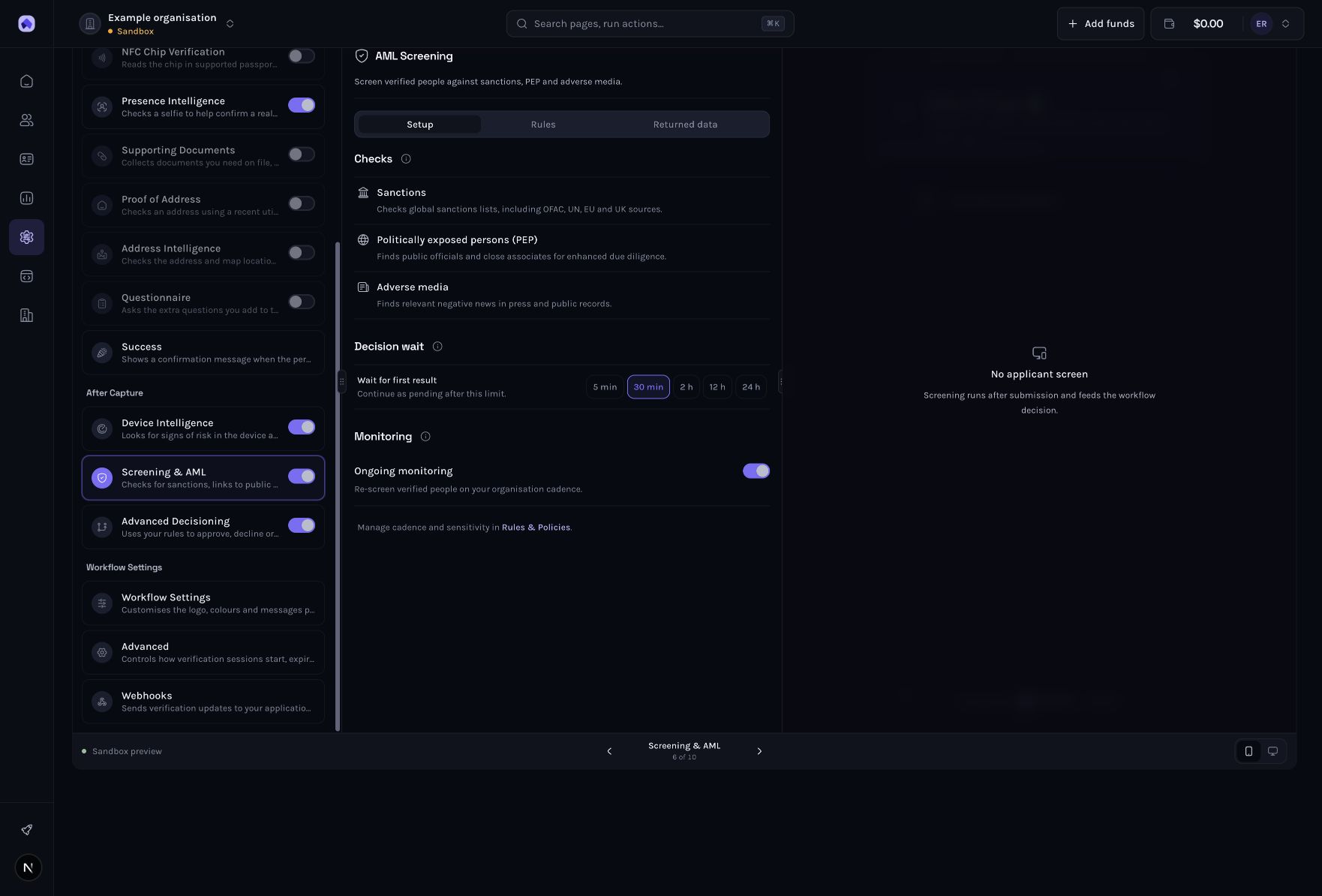Switch to desktop preview mode
1322x896 pixels.
tap(1272, 751)
